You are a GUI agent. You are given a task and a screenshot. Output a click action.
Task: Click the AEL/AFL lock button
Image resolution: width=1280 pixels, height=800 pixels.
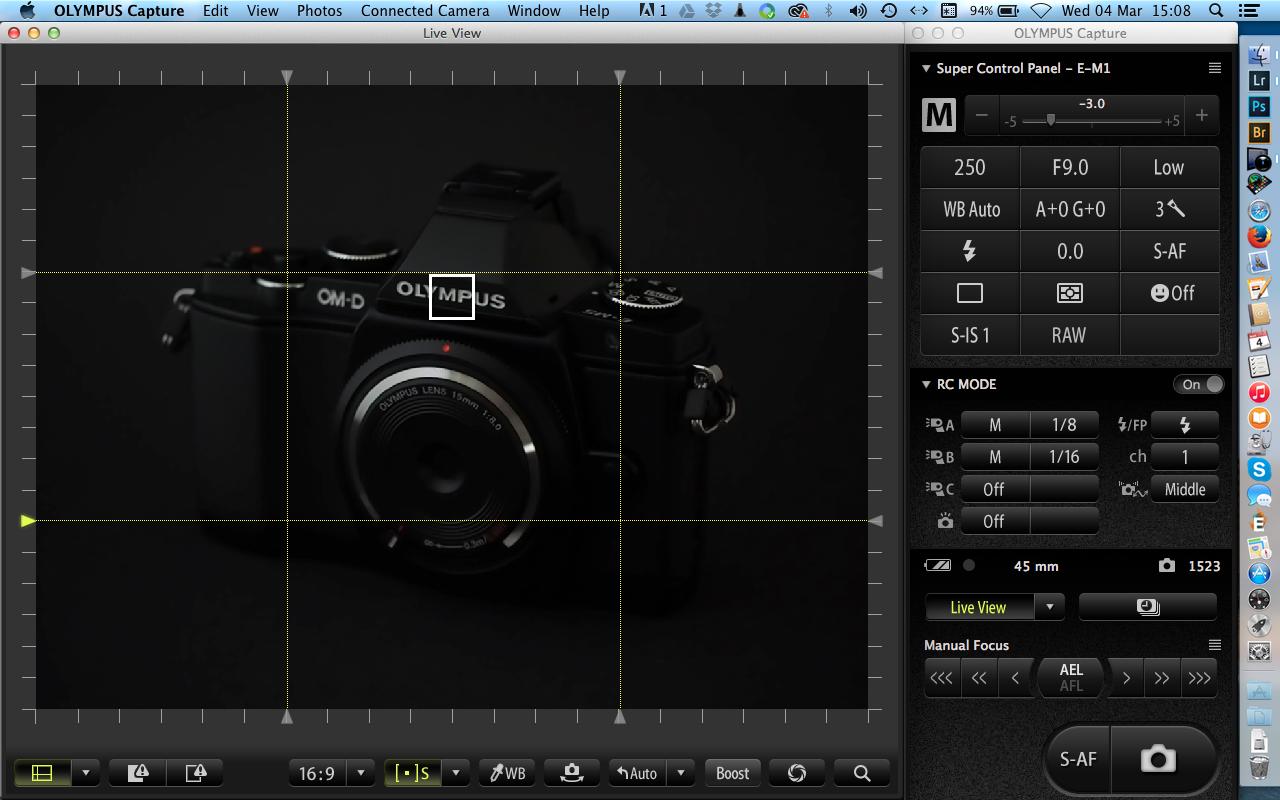pos(1071,678)
